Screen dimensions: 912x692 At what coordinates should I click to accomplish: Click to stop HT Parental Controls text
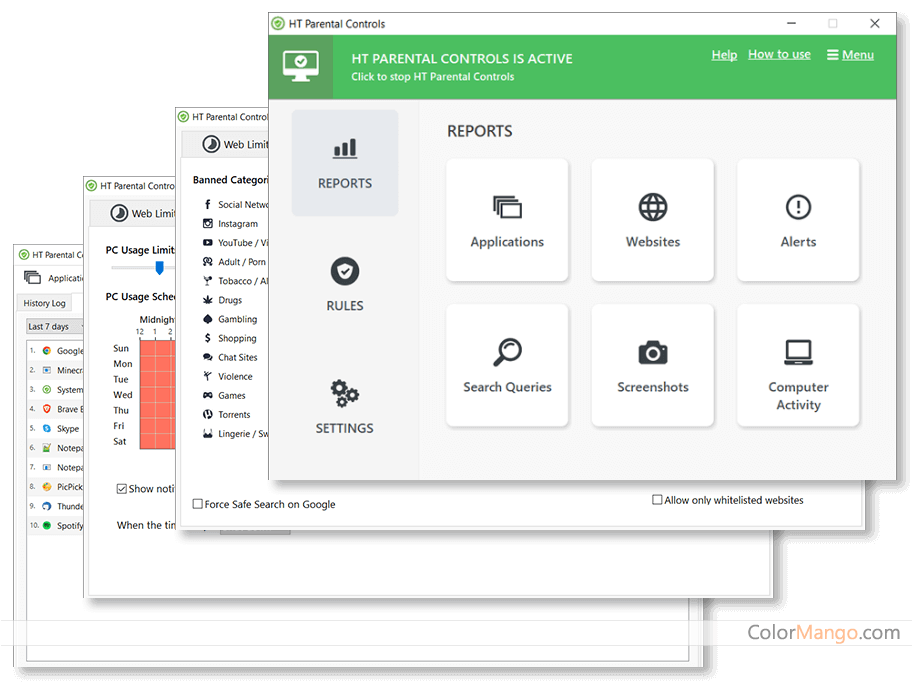click(432, 77)
